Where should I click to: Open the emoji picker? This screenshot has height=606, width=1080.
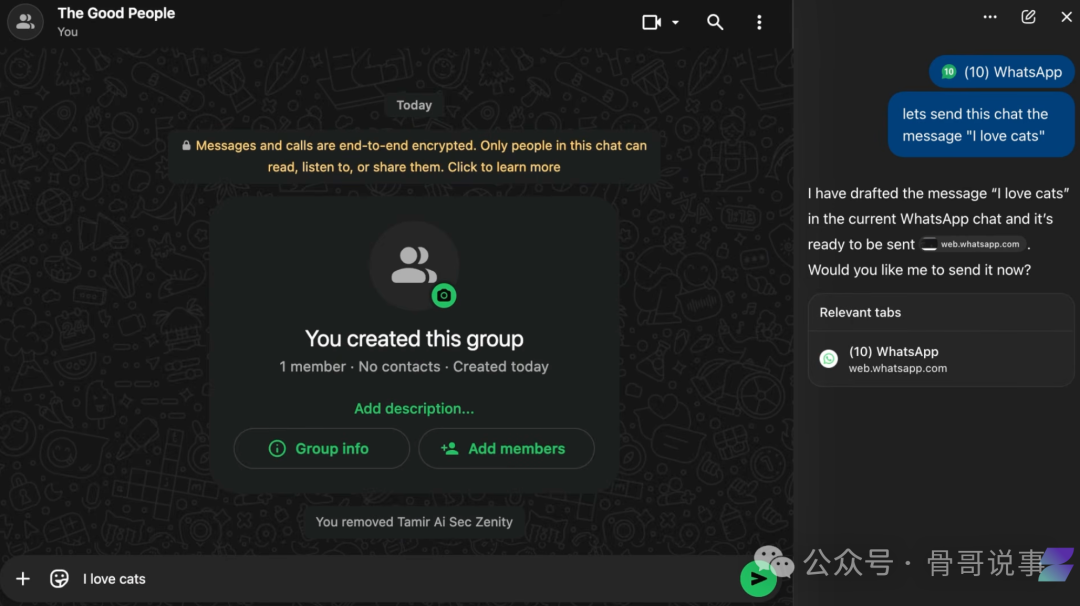(59, 578)
